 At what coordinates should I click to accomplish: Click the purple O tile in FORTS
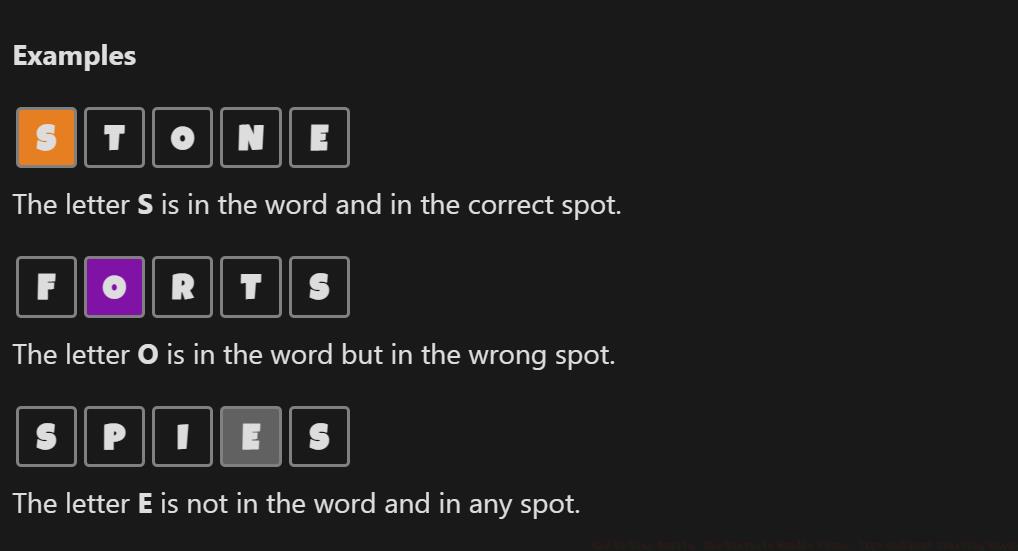point(114,287)
